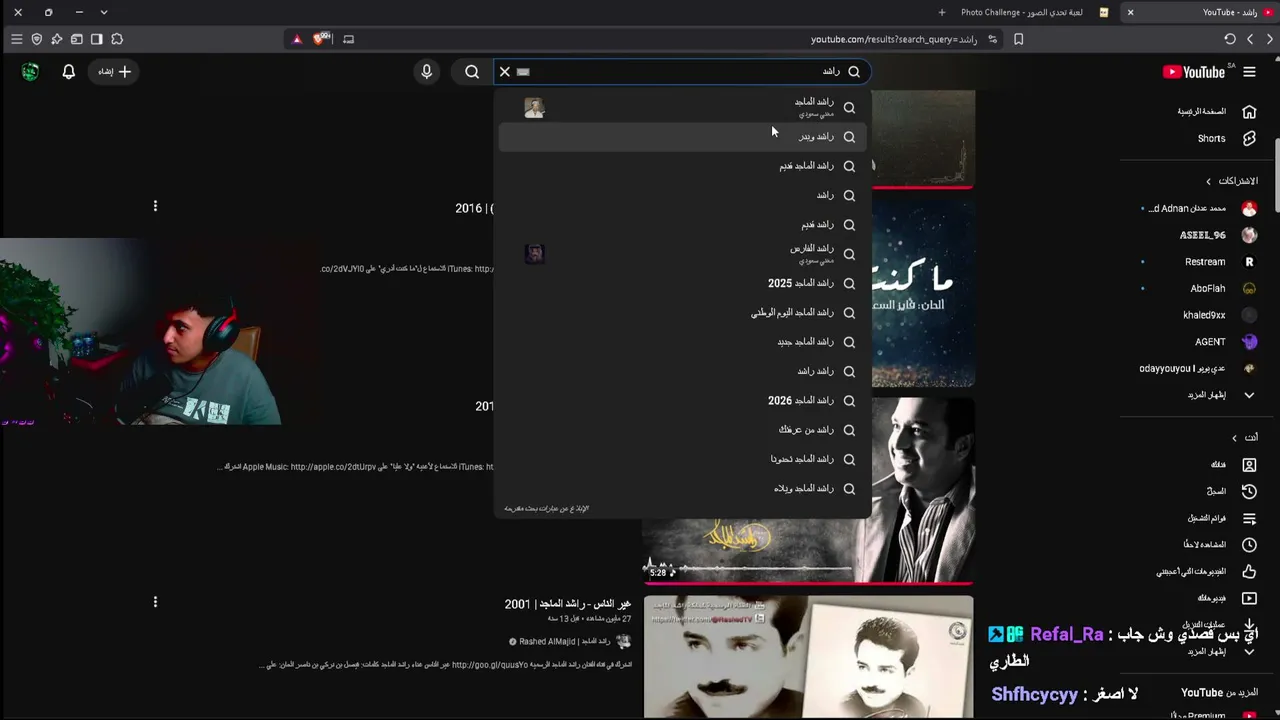Open site settings icon next to the URL
Screen dimensions: 1280x720
pos(993,39)
